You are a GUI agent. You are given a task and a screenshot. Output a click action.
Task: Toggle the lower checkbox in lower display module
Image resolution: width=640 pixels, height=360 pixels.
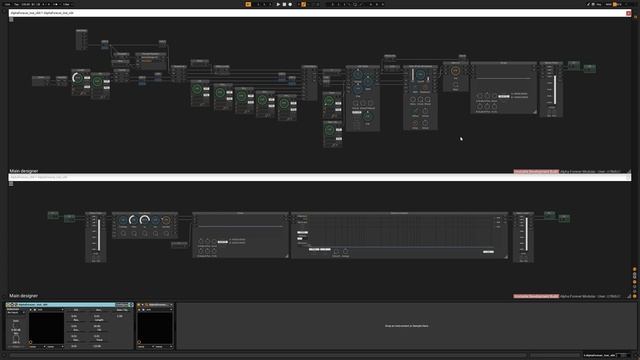[x=230, y=243]
